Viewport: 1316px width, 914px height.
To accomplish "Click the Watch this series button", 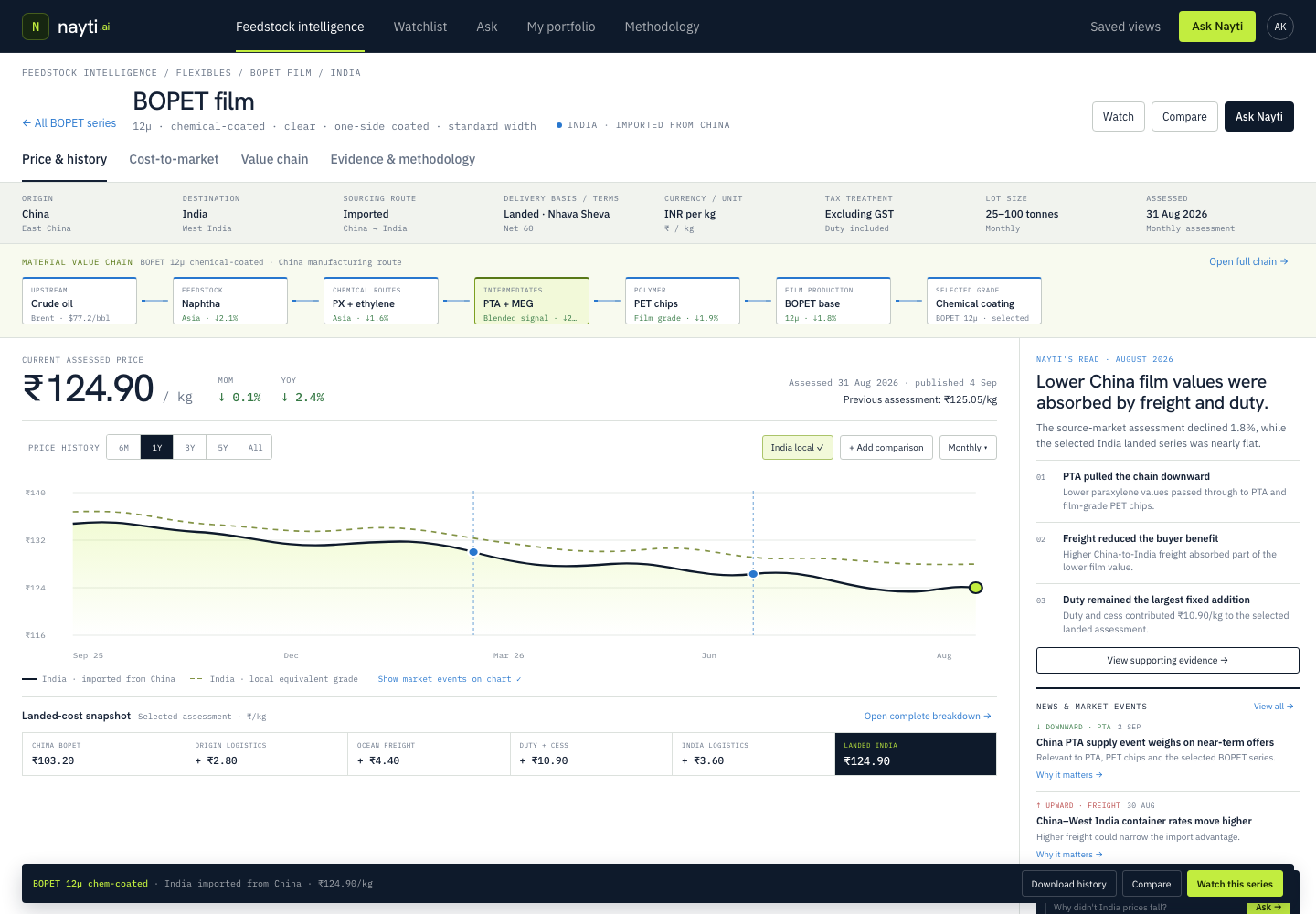I will pos(1235,884).
